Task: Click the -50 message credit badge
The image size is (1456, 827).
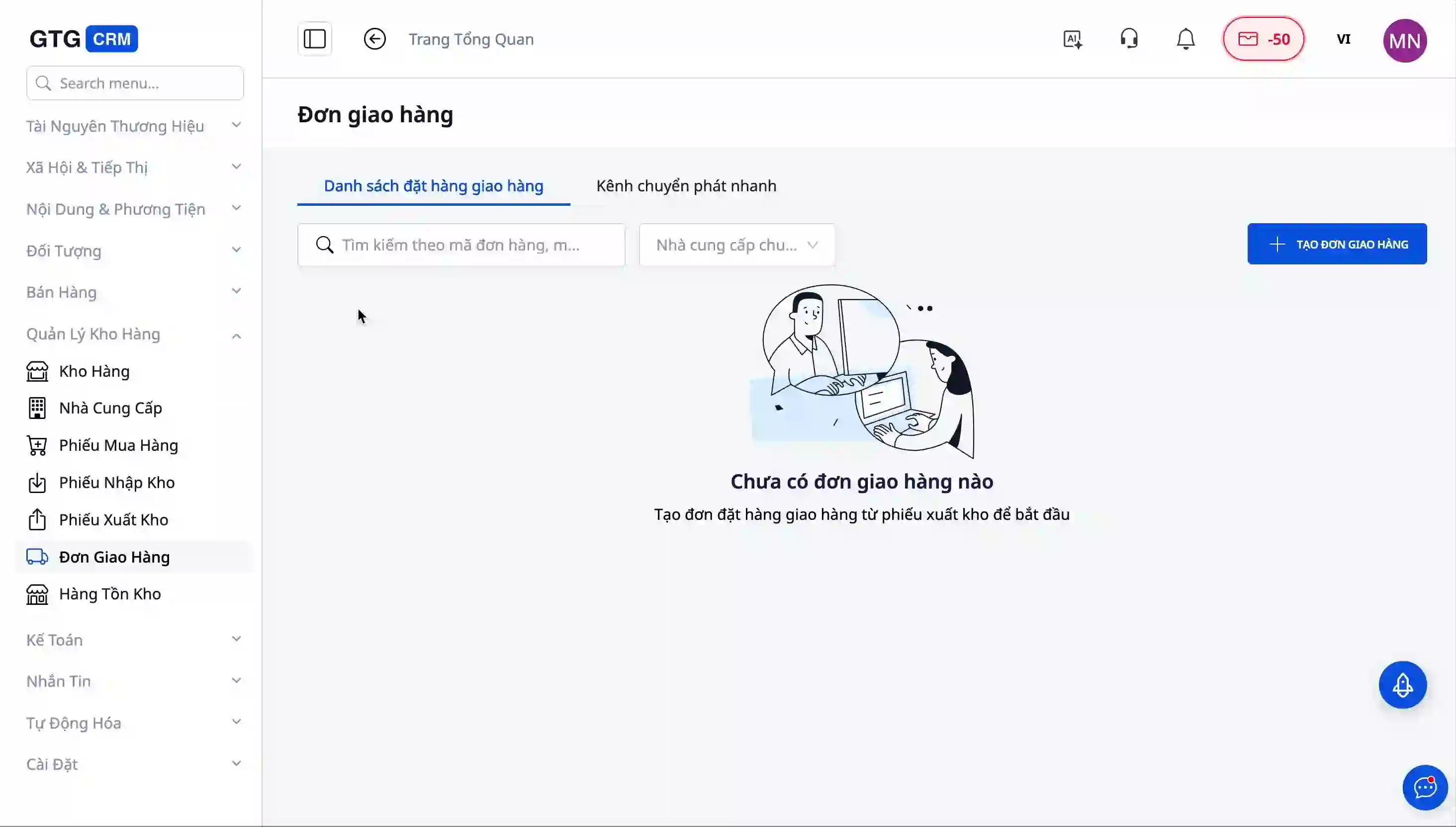Action: coord(1264,39)
